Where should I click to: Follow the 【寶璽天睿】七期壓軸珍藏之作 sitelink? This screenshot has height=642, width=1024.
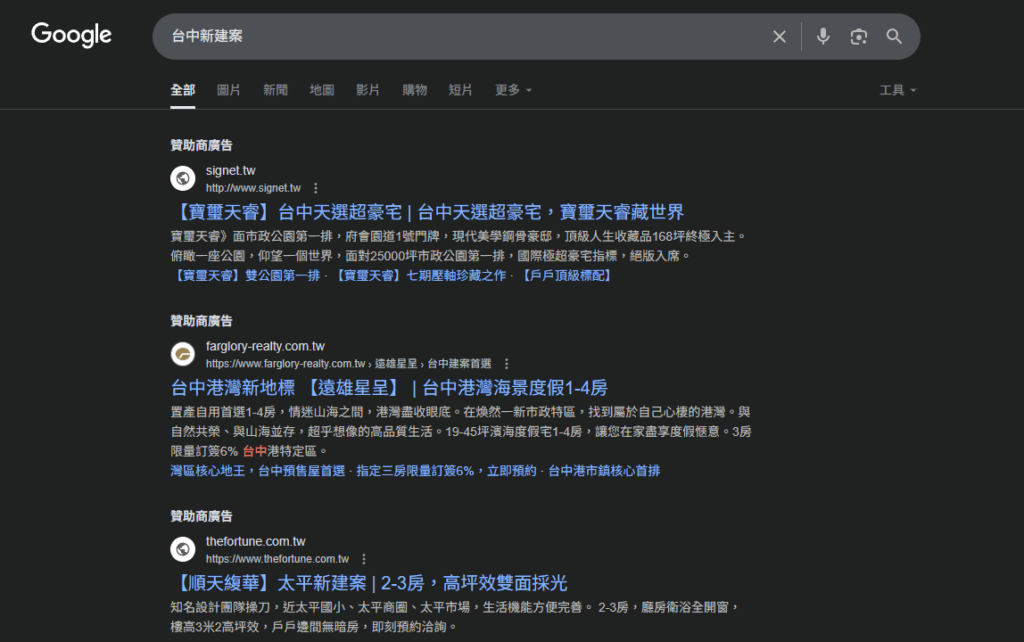click(x=419, y=276)
